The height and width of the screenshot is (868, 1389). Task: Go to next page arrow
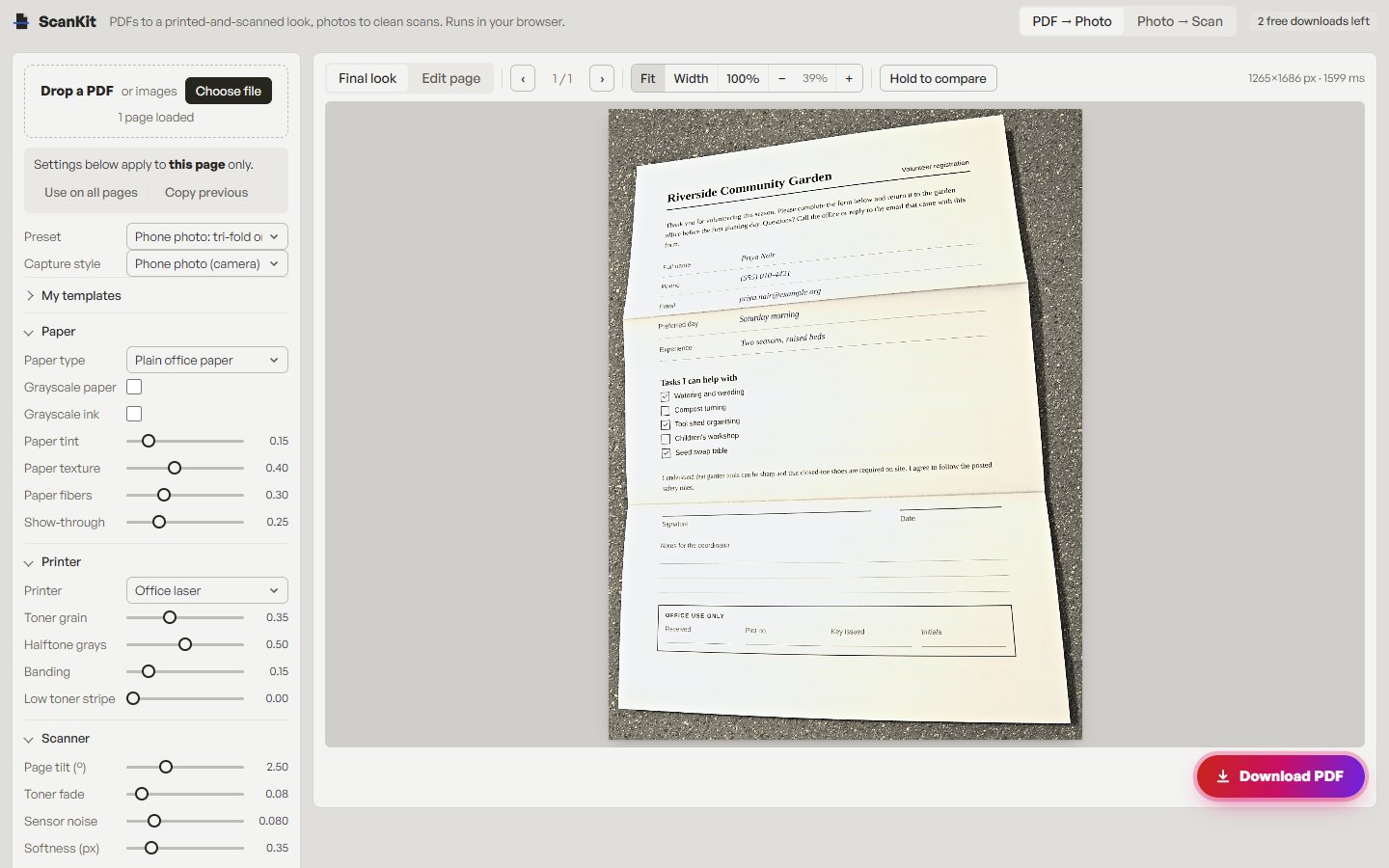602,78
